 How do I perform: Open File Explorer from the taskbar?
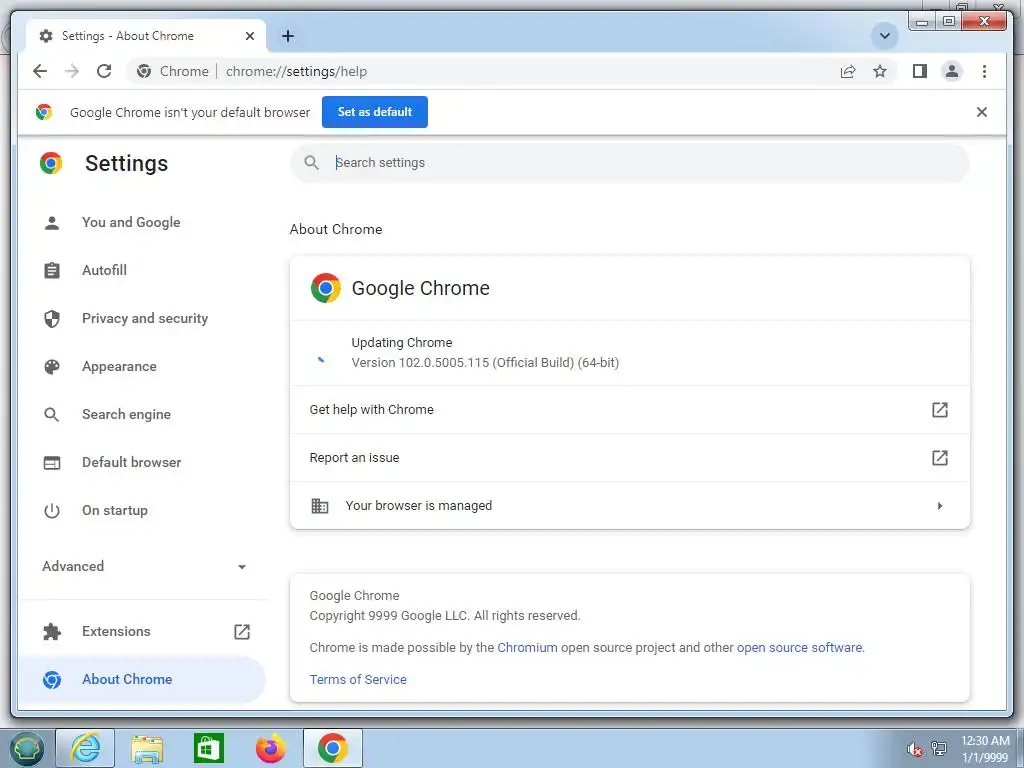coord(148,748)
